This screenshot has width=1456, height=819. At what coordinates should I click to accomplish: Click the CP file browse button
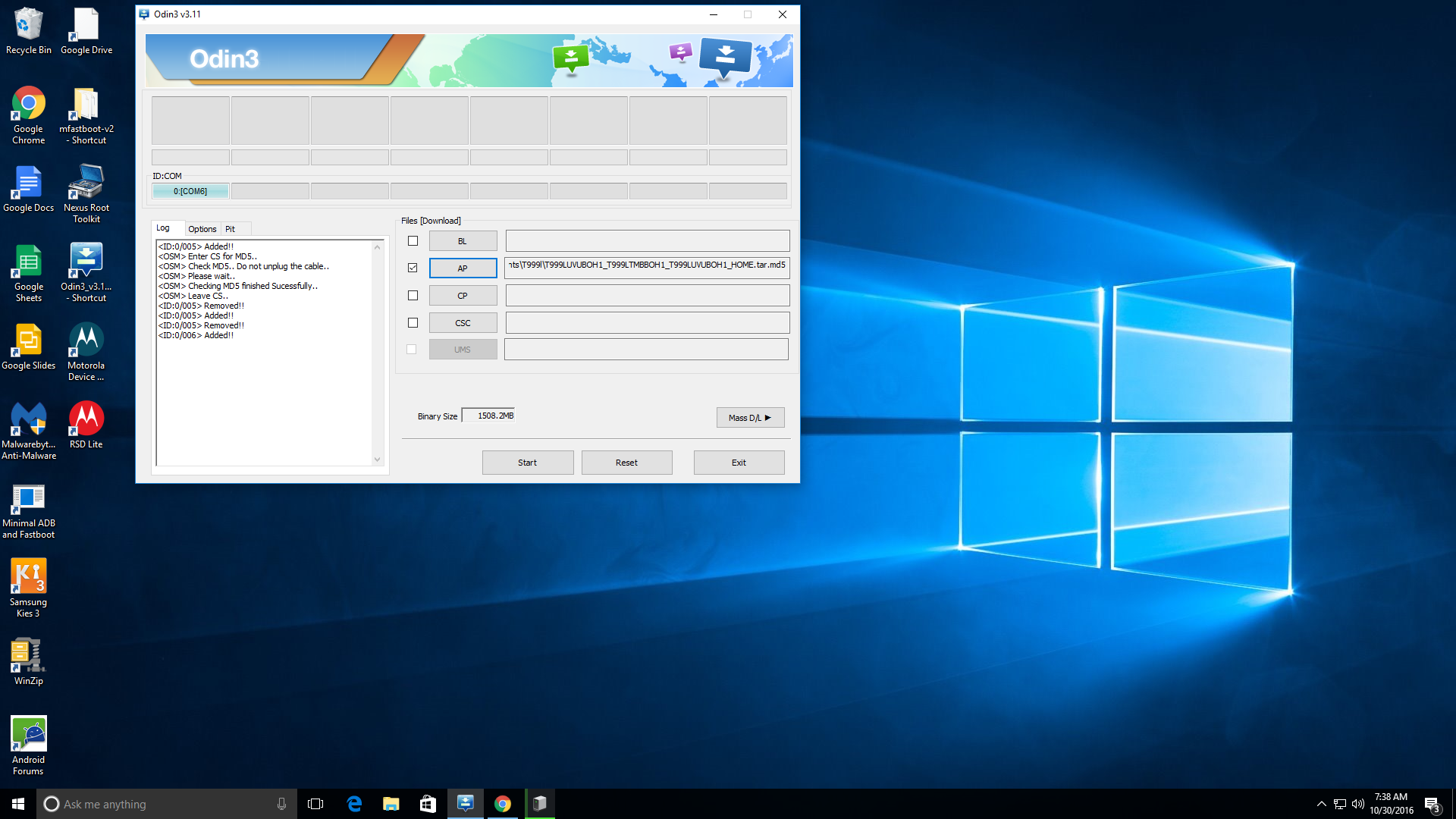pos(463,296)
